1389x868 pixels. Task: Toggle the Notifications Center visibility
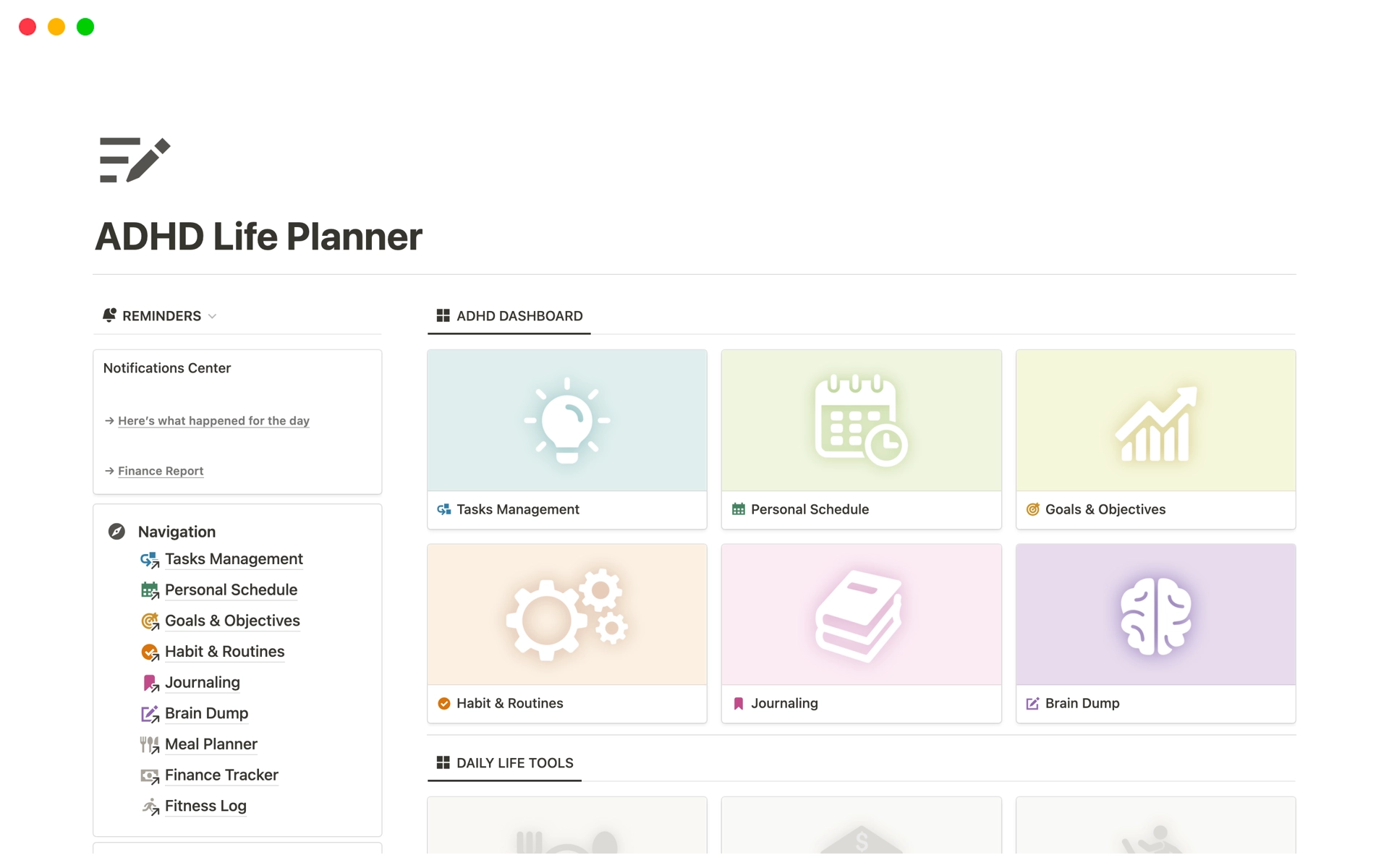tap(214, 316)
